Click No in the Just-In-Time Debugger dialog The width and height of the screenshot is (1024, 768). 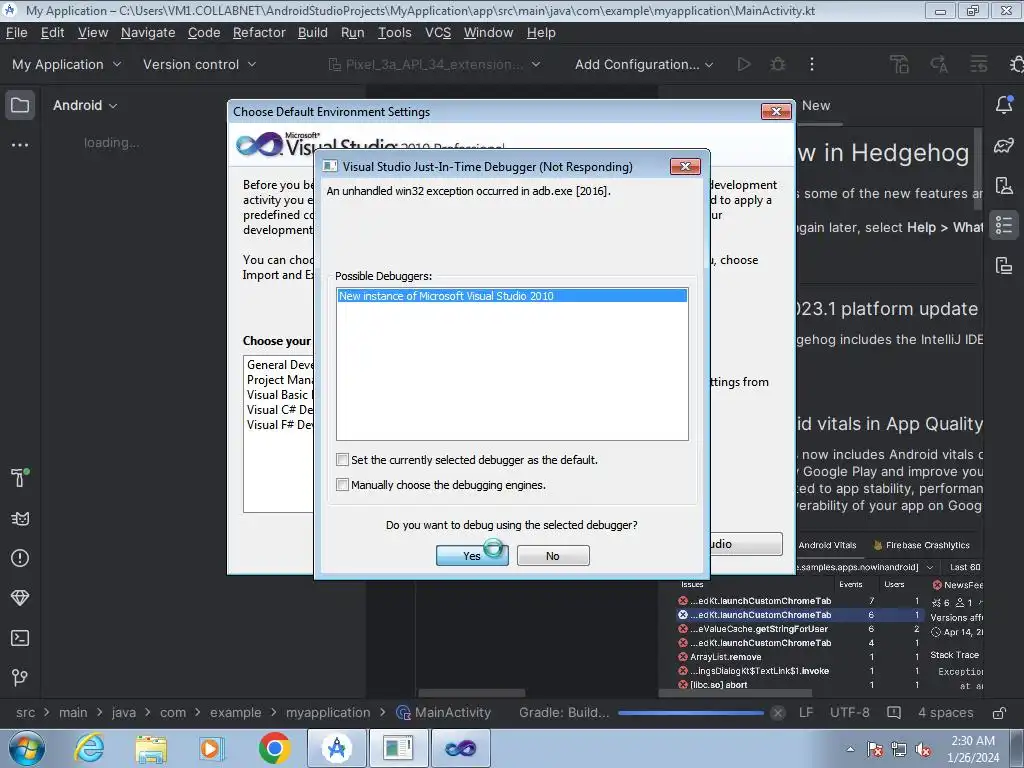pyautogui.click(x=552, y=556)
